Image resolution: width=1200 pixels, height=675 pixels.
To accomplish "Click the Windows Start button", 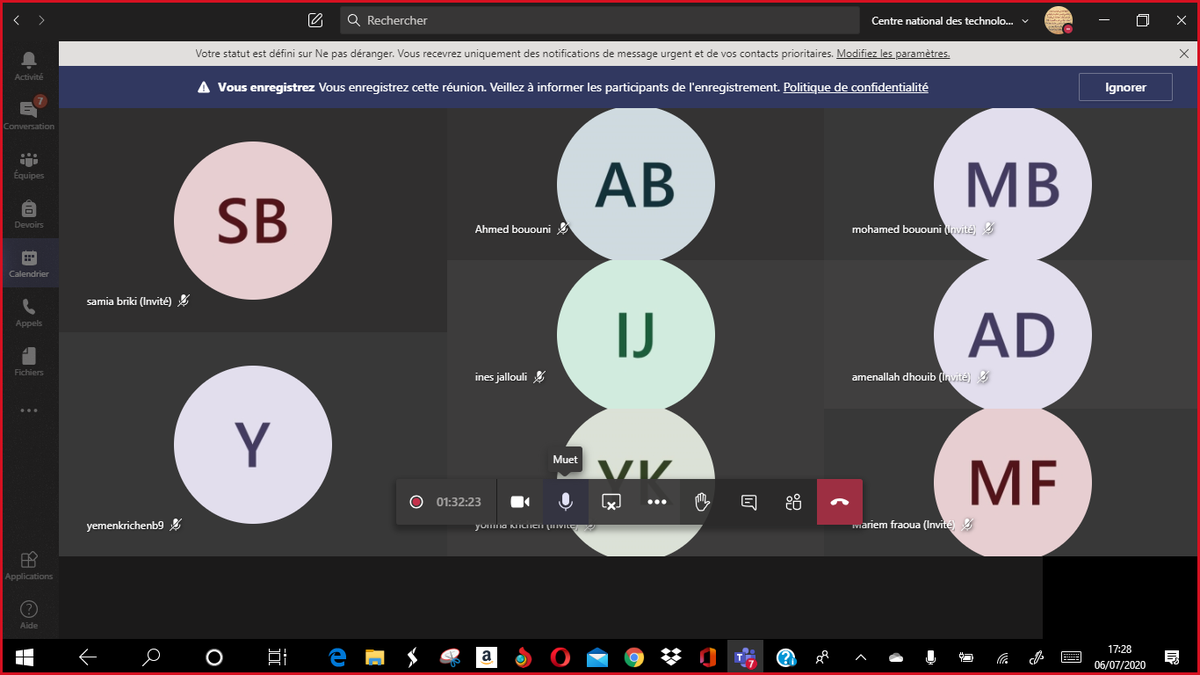I will [x=24, y=657].
